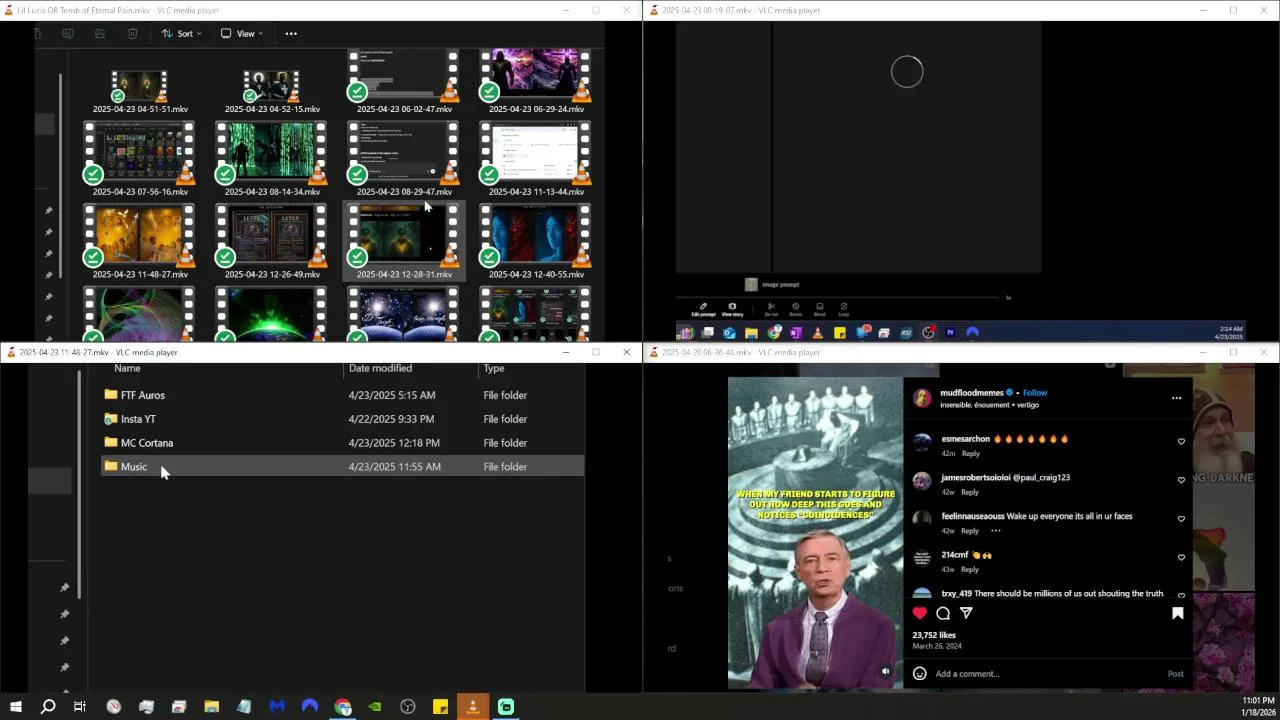
Task: Toggle the bookmark save icon on post
Action: click(x=1177, y=613)
